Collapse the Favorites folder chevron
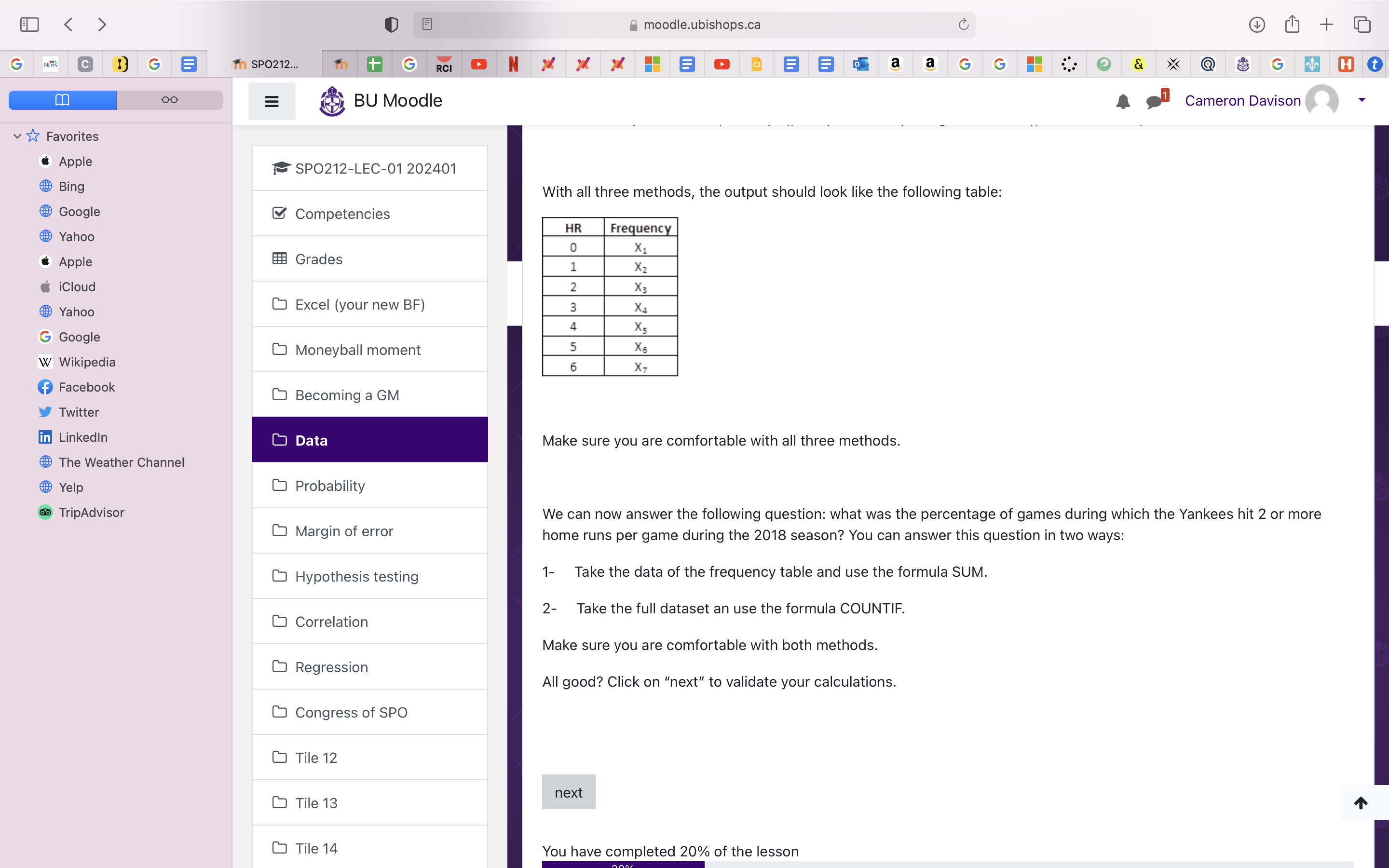The height and width of the screenshot is (868, 1389). [17, 136]
